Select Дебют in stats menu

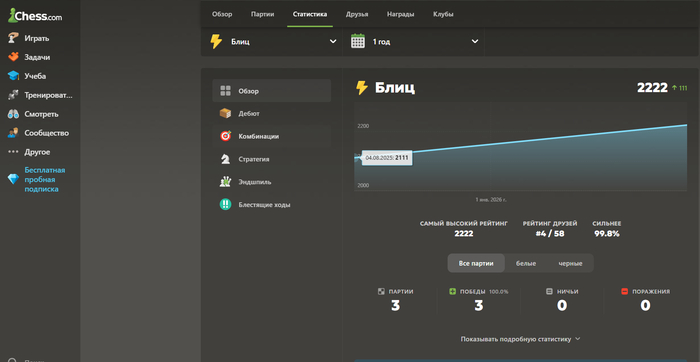272,113
